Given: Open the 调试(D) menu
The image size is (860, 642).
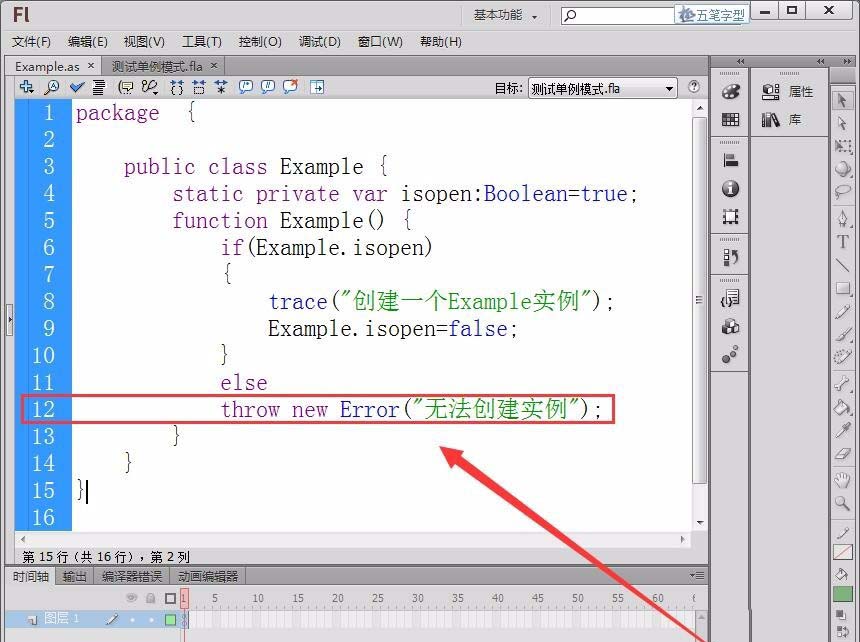Looking at the screenshot, I should point(315,41).
